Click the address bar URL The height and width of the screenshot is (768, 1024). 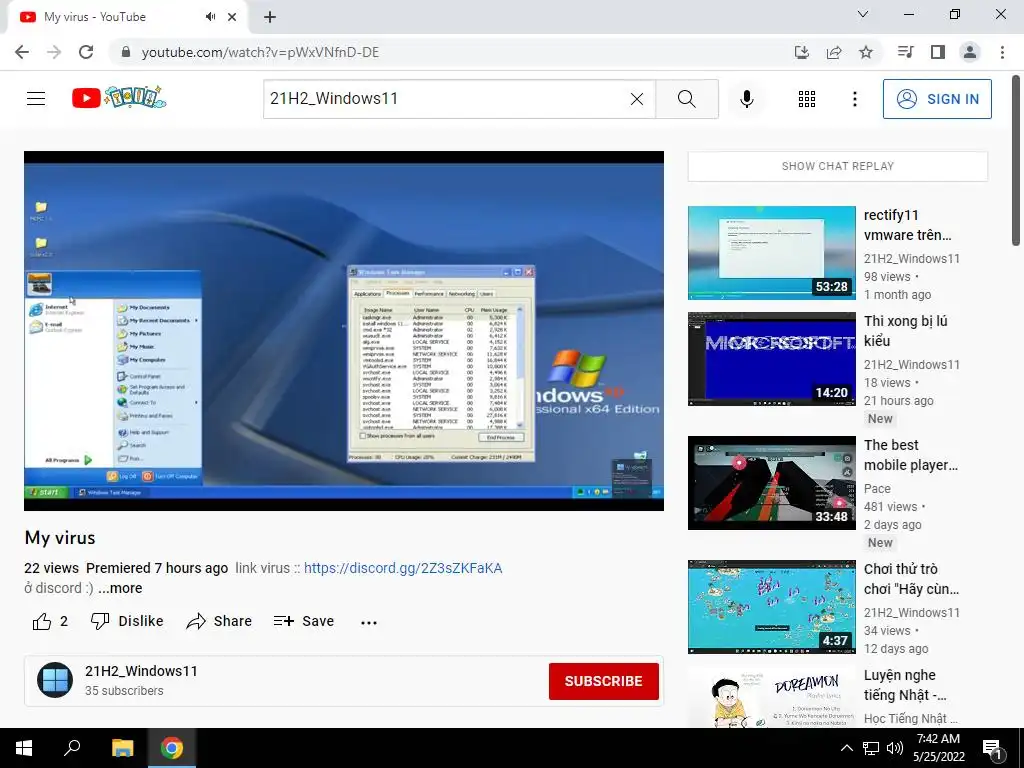260,52
